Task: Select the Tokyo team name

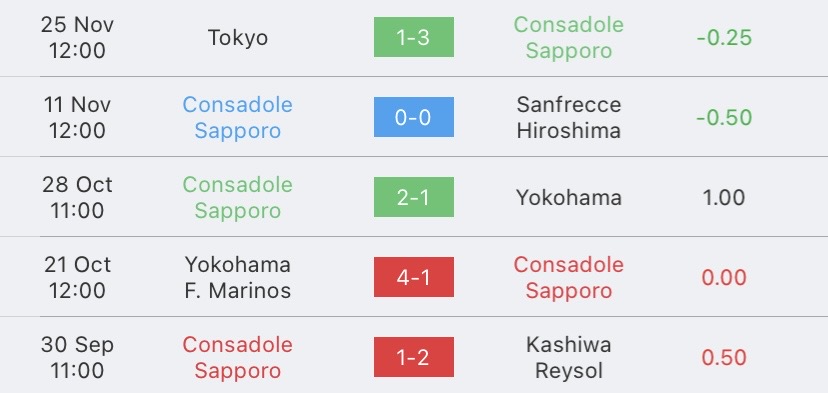Action: point(238,38)
